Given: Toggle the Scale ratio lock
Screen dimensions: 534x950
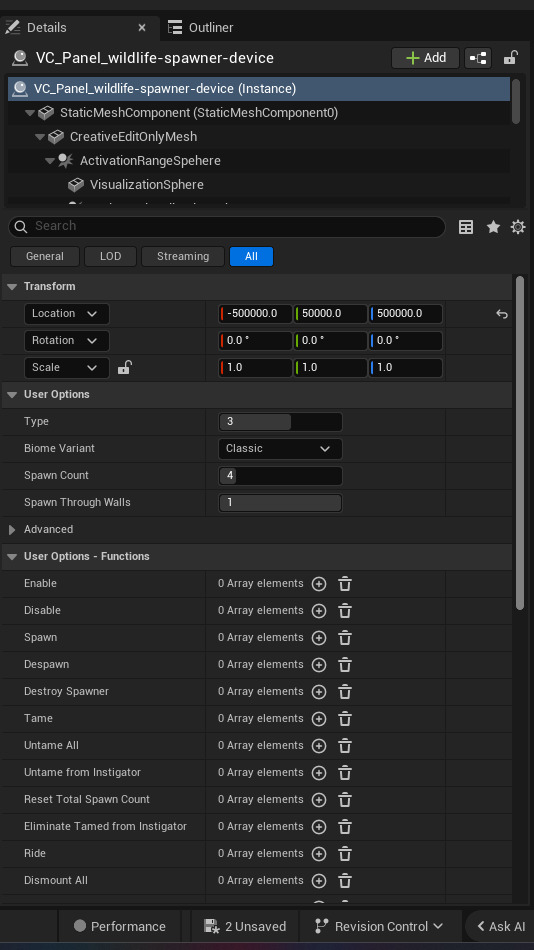Looking at the screenshot, I should pos(124,367).
